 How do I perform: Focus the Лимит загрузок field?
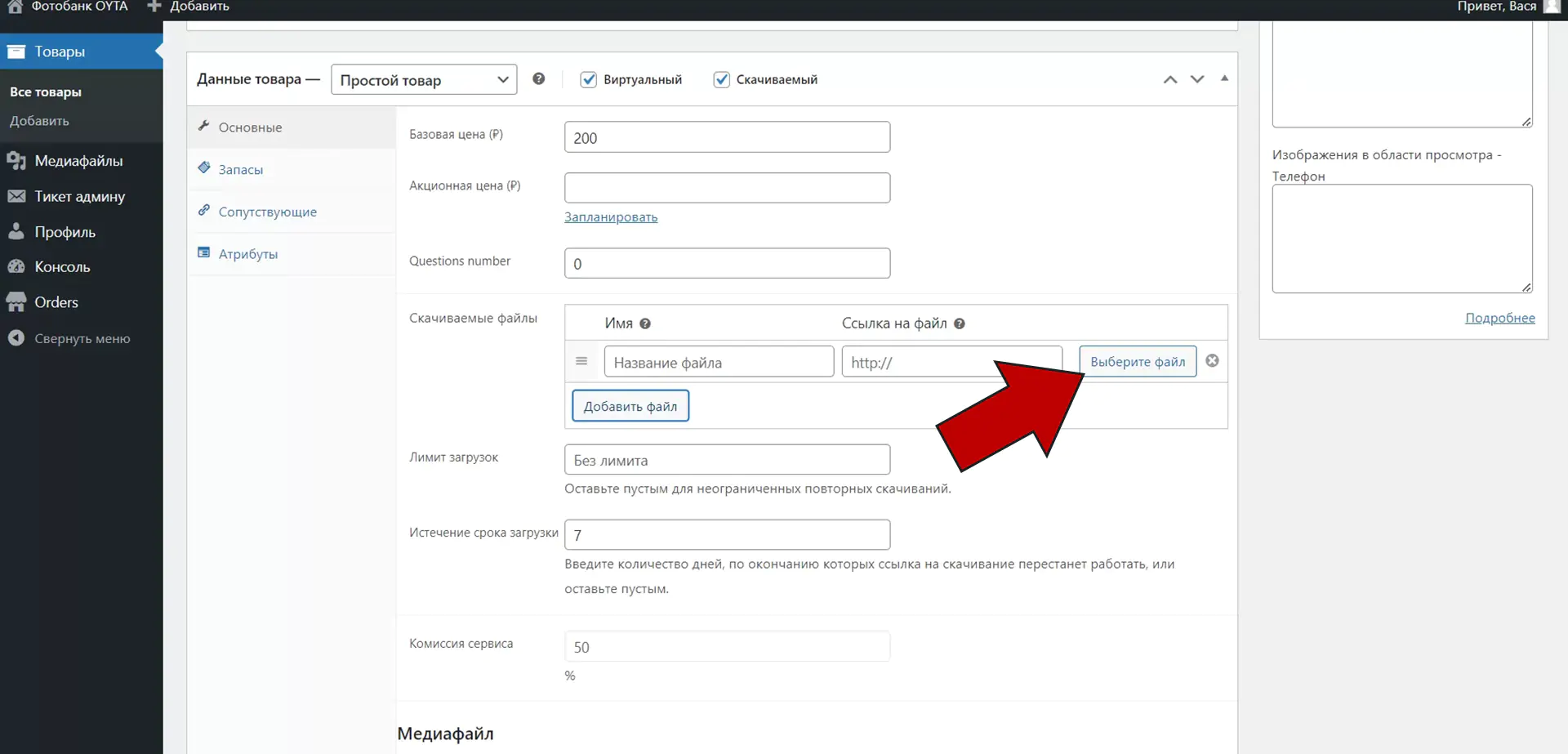click(727, 459)
